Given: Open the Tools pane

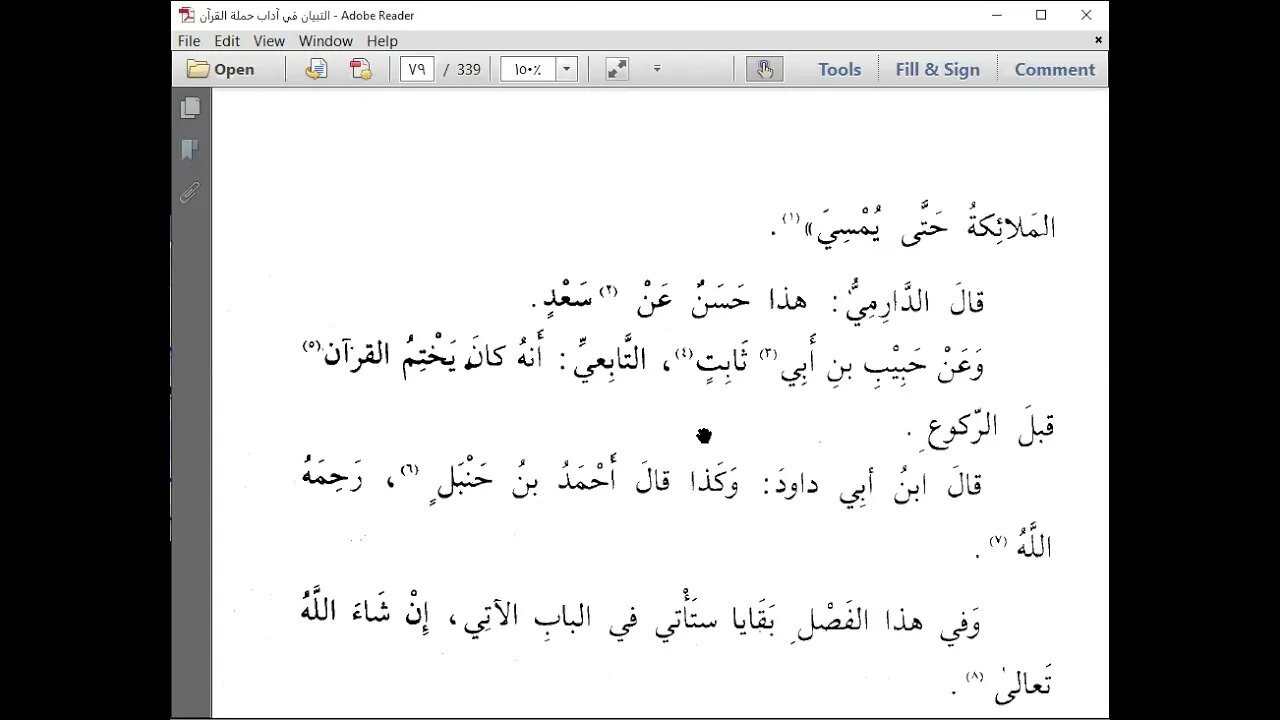Looking at the screenshot, I should tap(839, 69).
